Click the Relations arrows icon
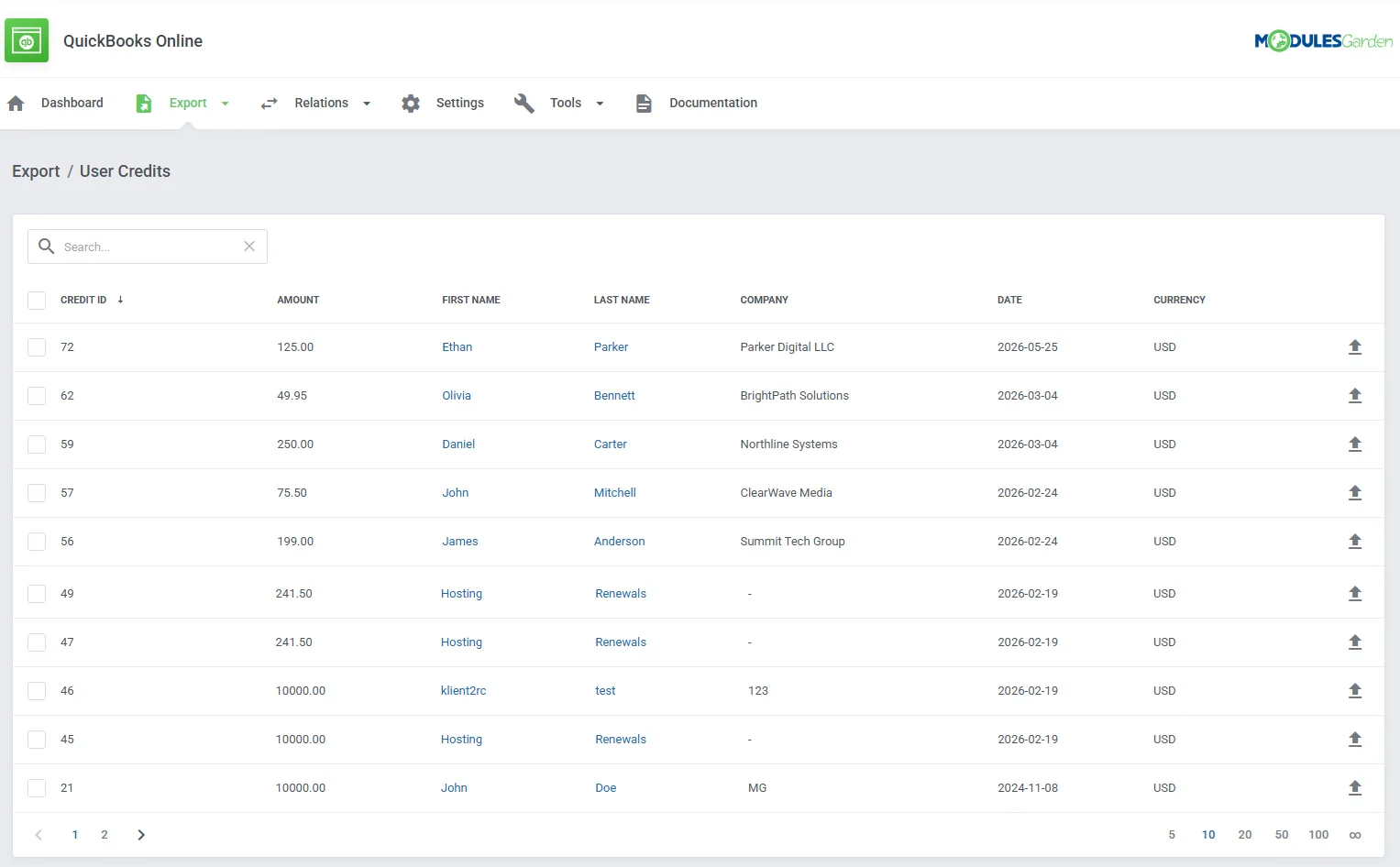1400x867 pixels. coord(269,104)
